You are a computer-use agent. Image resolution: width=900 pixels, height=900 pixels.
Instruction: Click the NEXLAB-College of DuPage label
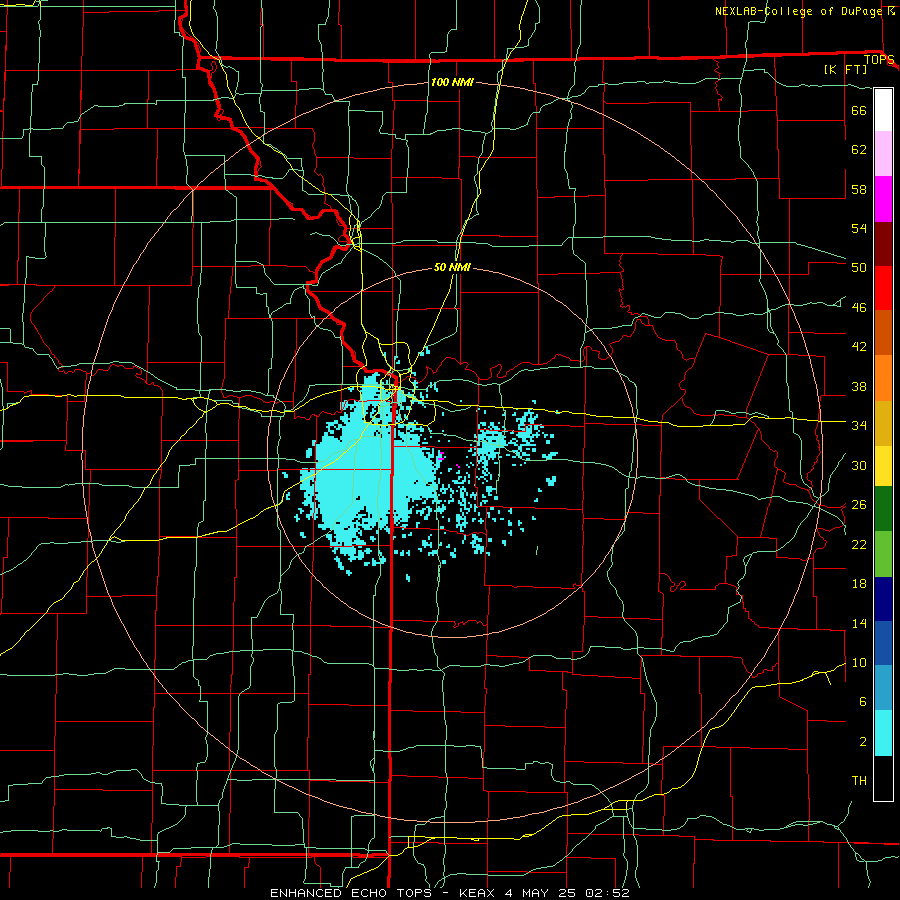(798, 11)
